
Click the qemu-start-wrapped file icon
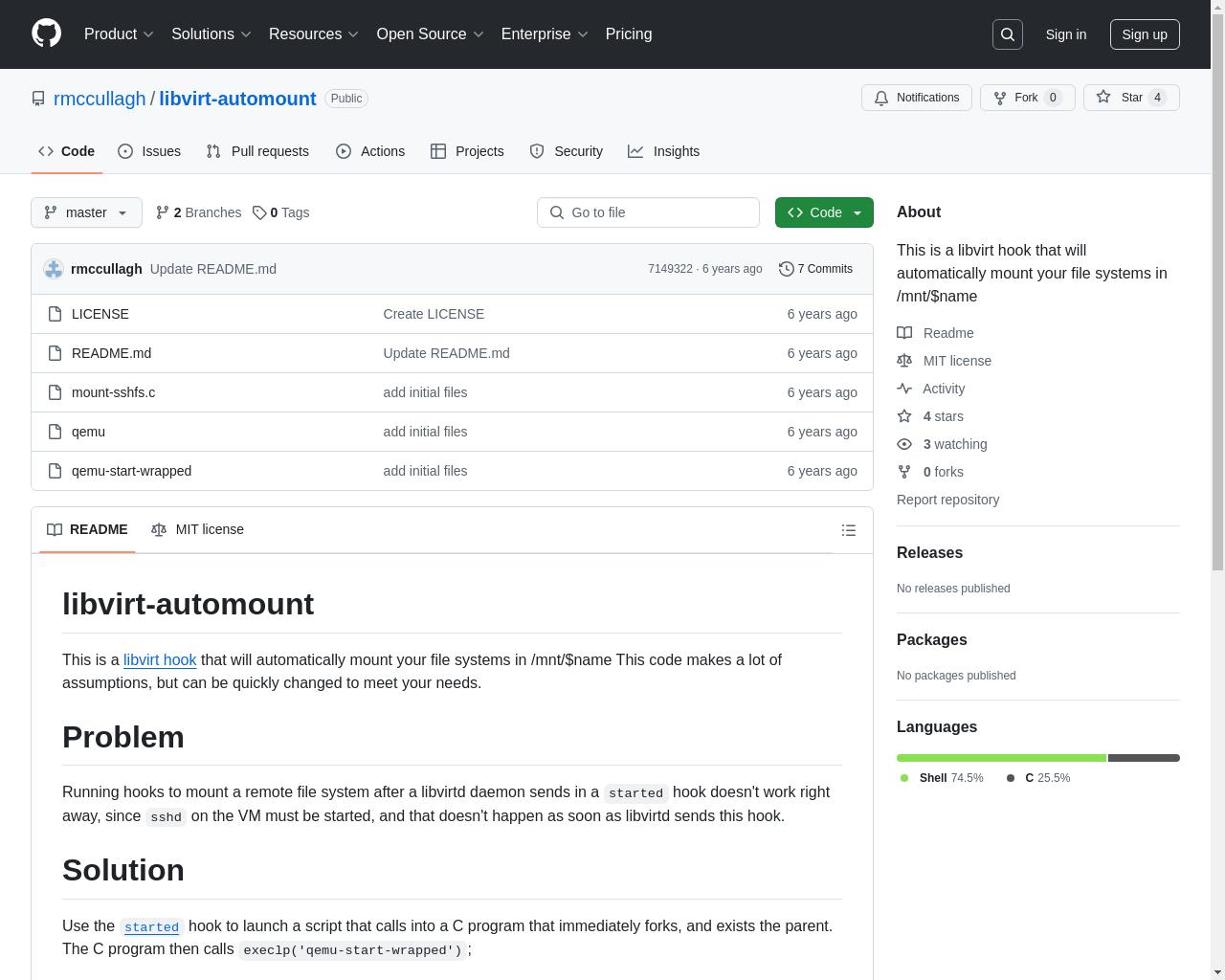(x=55, y=471)
